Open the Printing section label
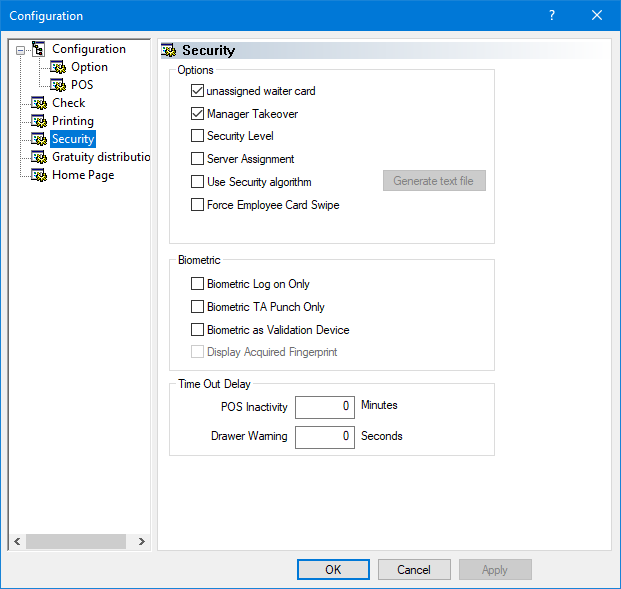Screen dimensions: 621x589 click(73, 121)
